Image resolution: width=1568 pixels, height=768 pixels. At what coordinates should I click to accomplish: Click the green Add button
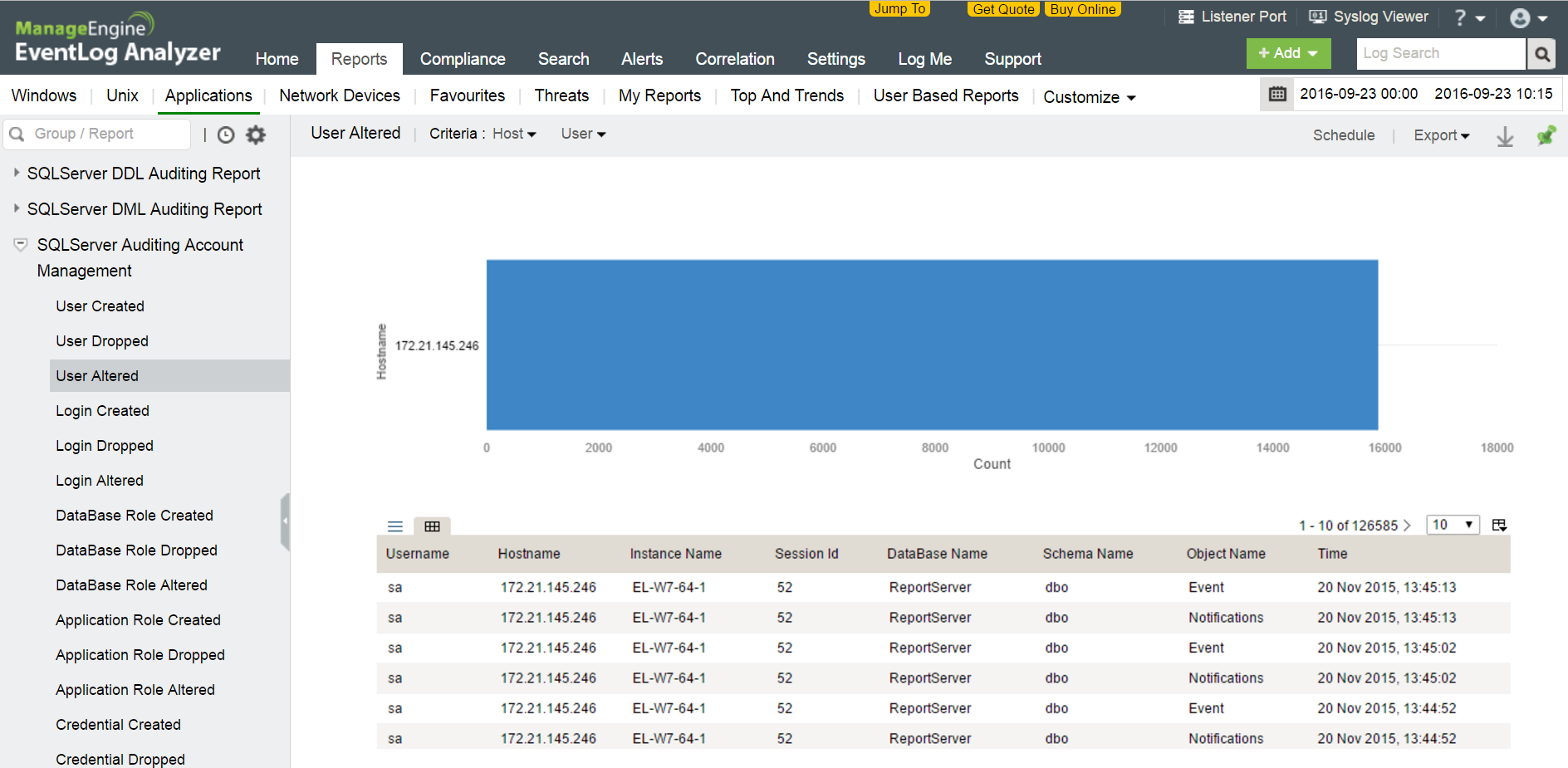pyautogui.click(x=1288, y=53)
